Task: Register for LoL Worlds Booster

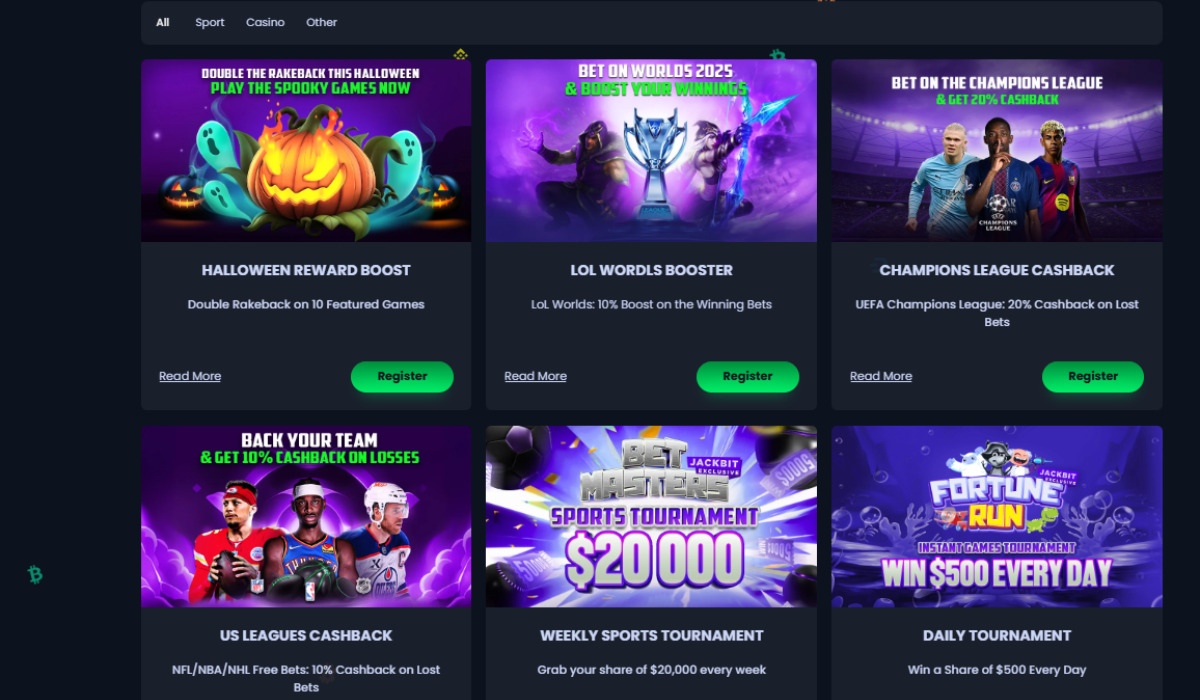Action: click(748, 377)
